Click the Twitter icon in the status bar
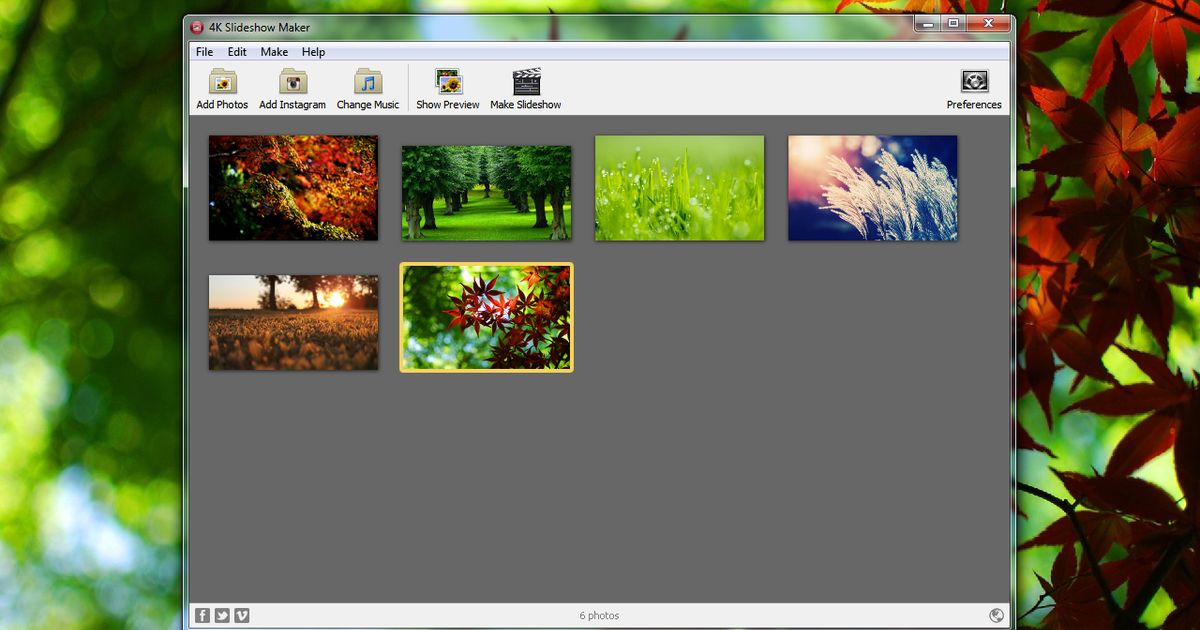 222,616
